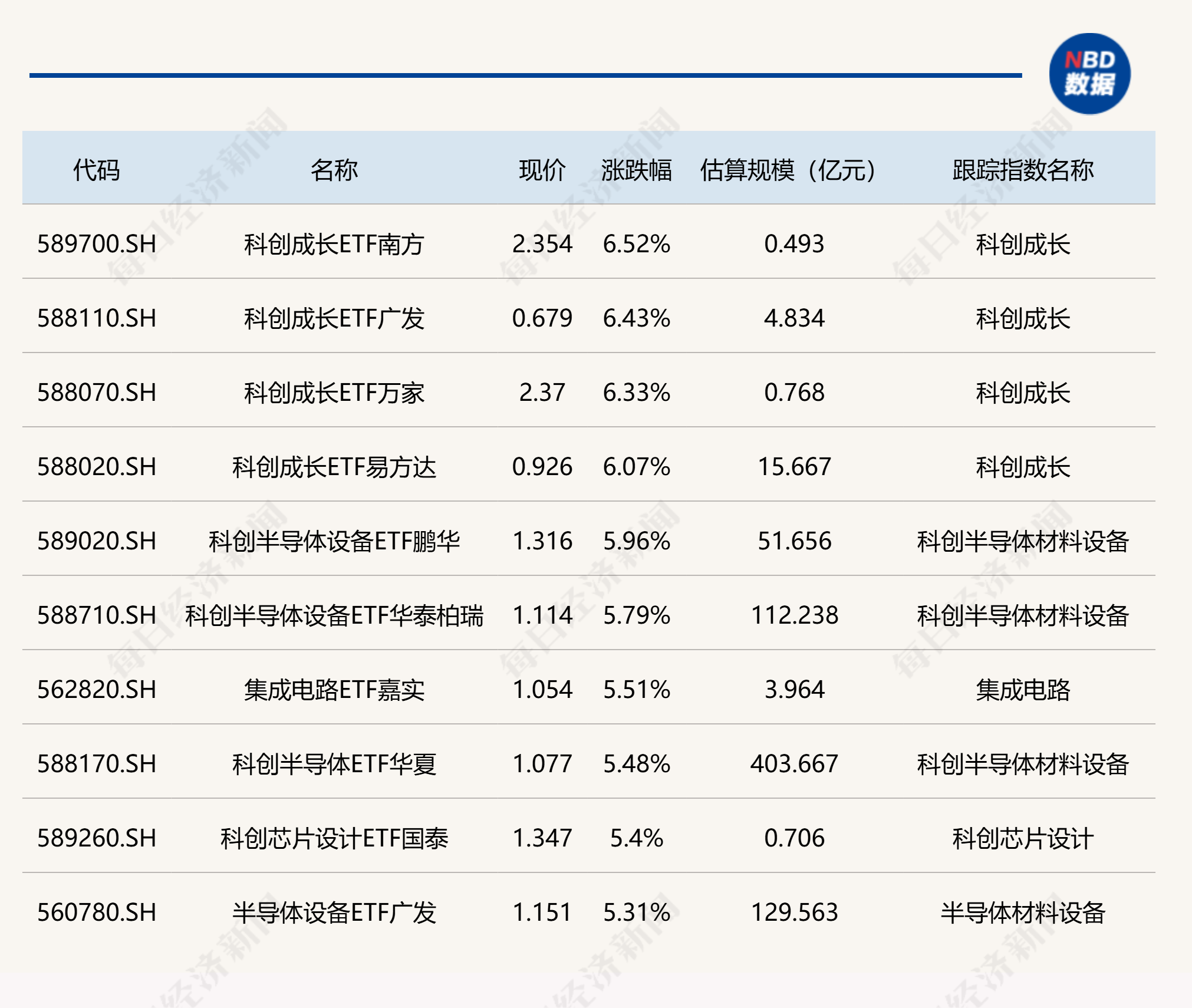1192x1008 pixels.
Task: Click the change value 5.96%
Action: (637, 541)
